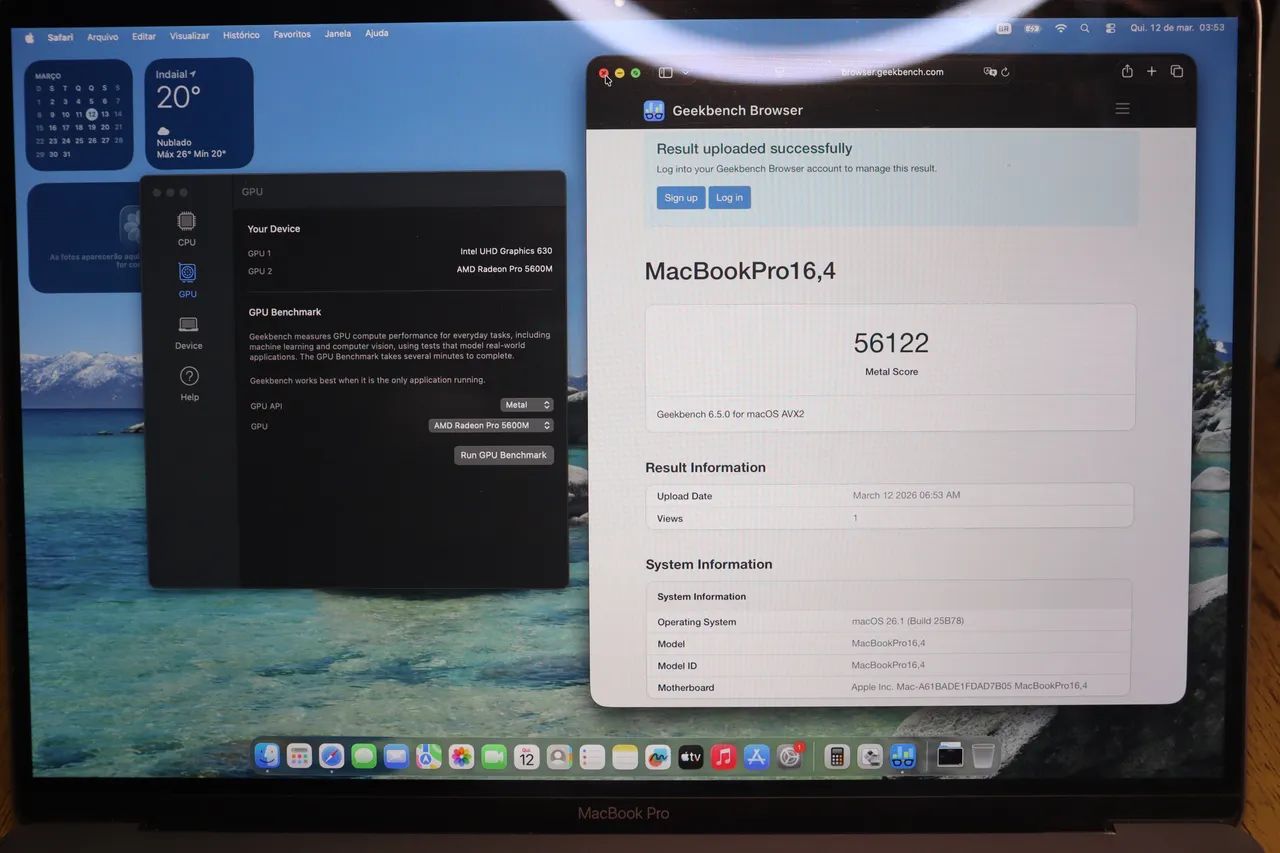Open Contacts from the Dock
Screen dimensions: 1280x853
559,757
